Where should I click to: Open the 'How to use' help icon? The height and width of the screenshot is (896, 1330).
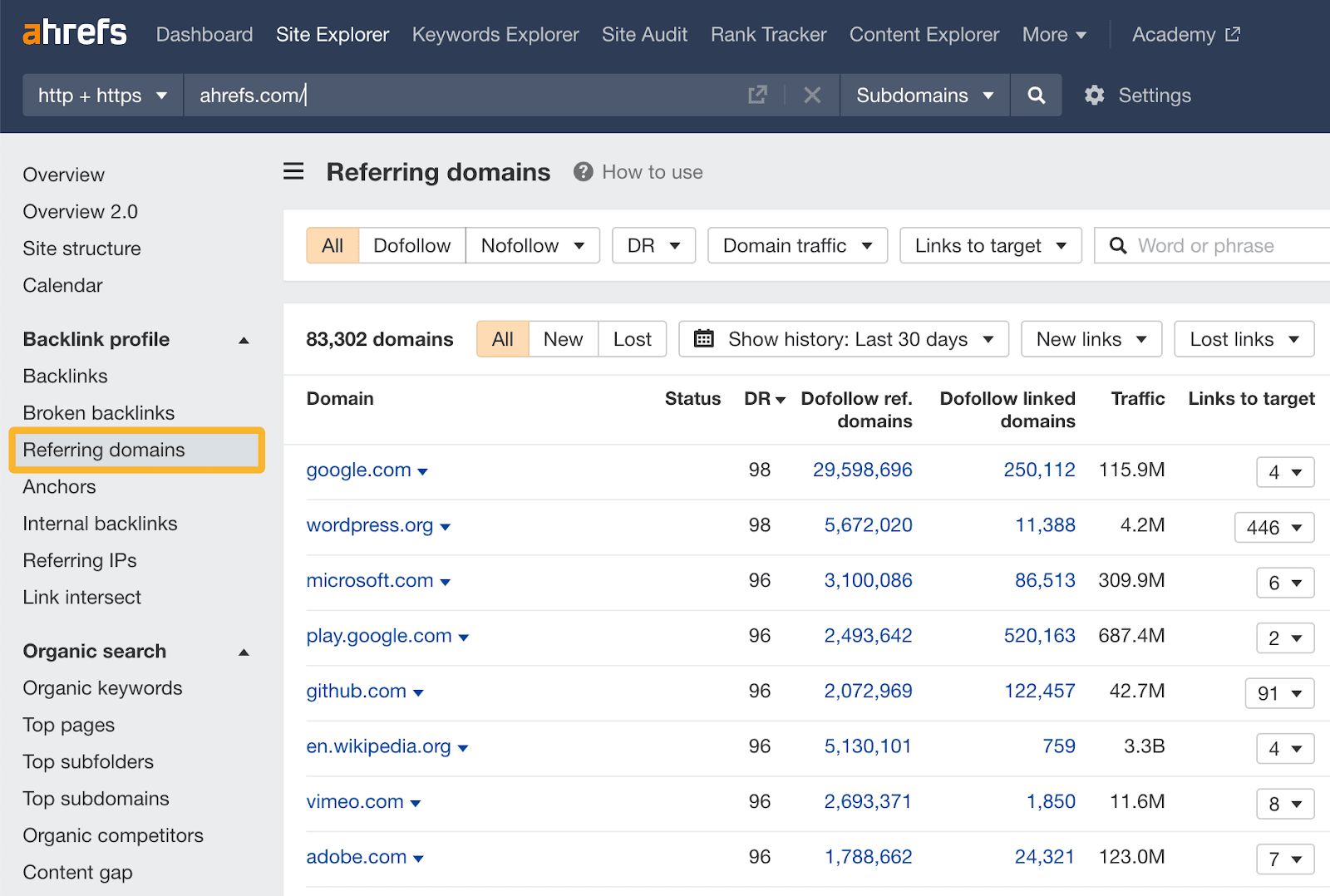pos(584,172)
